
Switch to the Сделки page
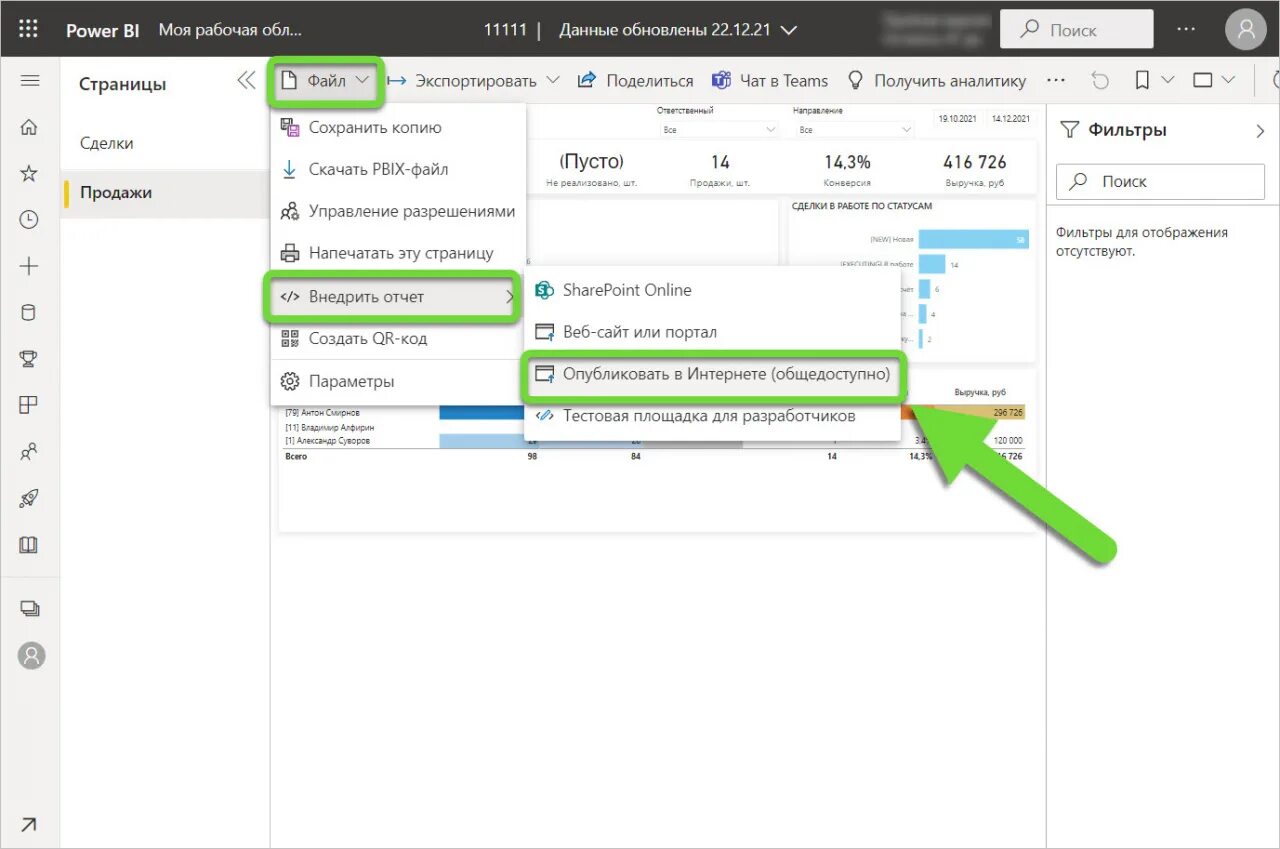click(164, 143)
